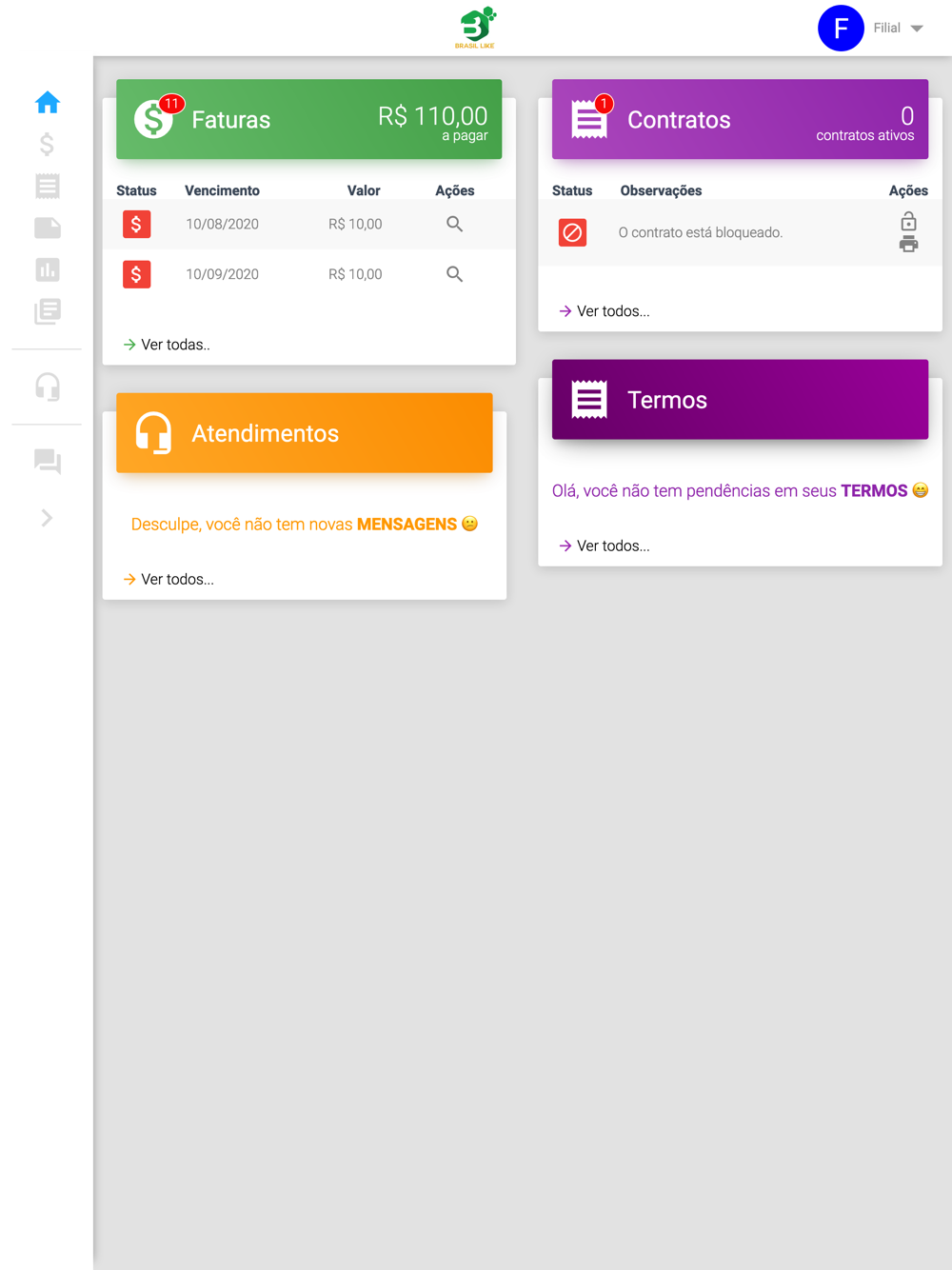Click the Atendimentos headset icon
The image size is (952, 1270).
(x=153, y=433)
